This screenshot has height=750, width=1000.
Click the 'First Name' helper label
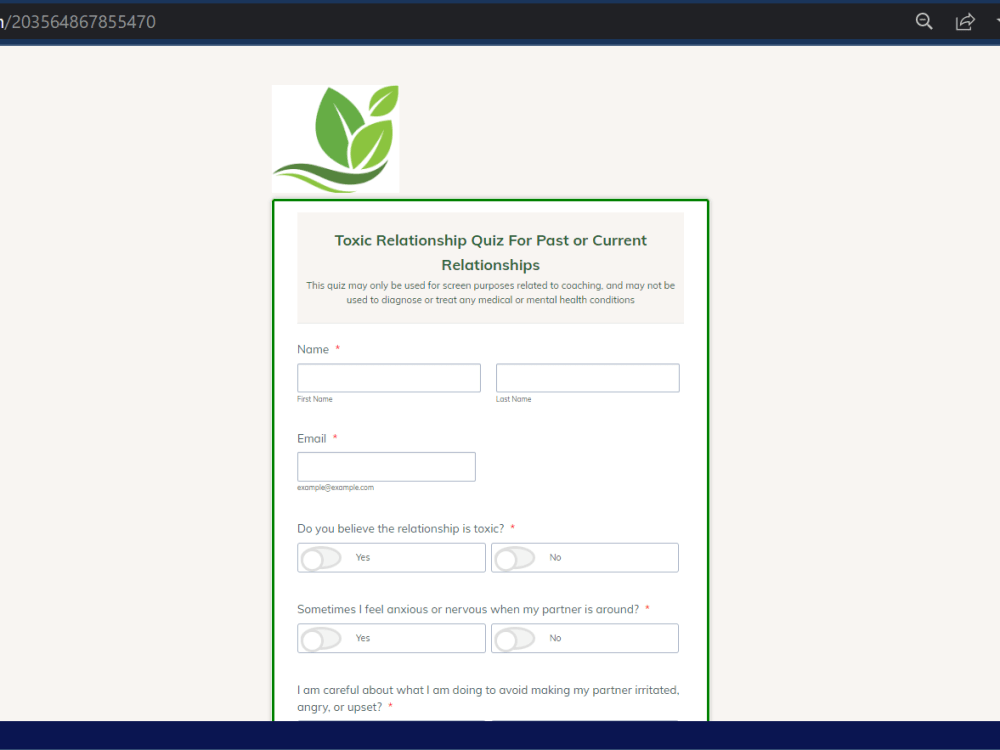(314, 398)
